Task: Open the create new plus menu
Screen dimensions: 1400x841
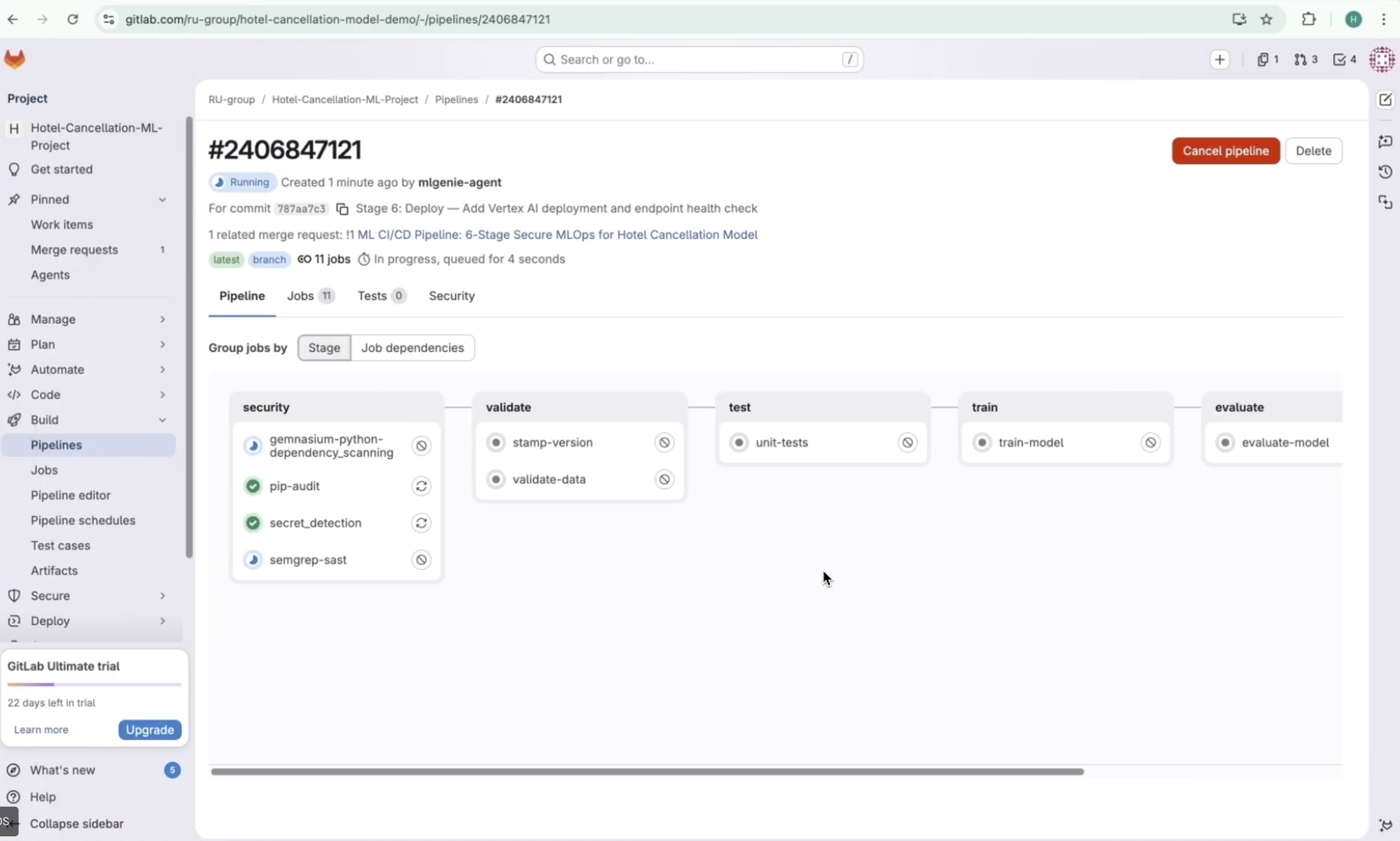Action: [x=1220, y=59]
